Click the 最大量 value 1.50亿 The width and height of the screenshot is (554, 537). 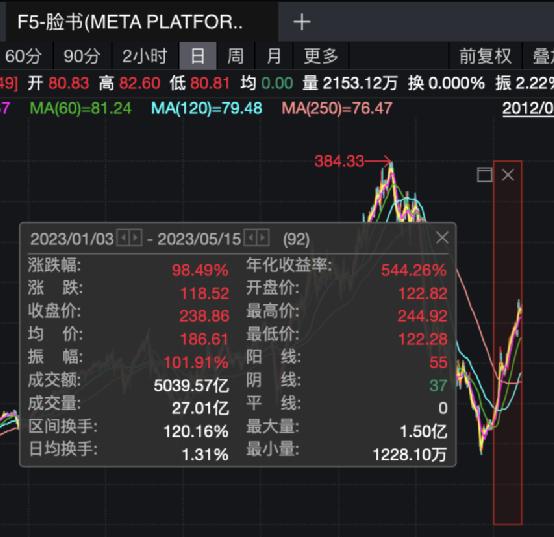[423, 432]
